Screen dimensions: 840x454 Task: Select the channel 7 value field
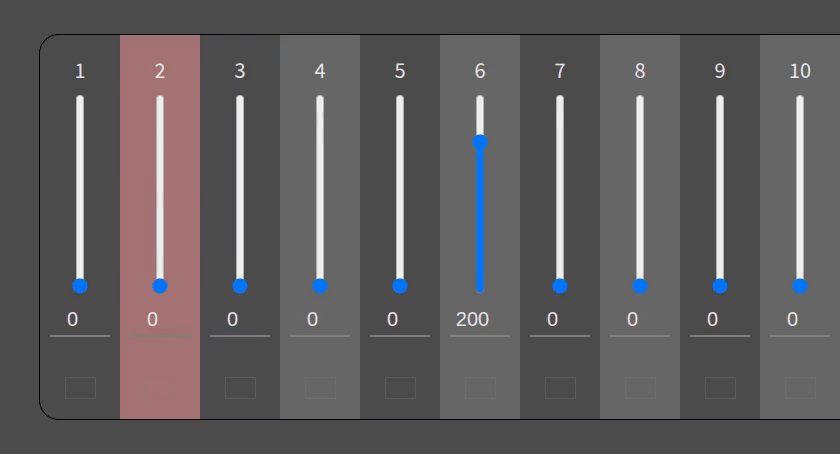tap(560, 320)
